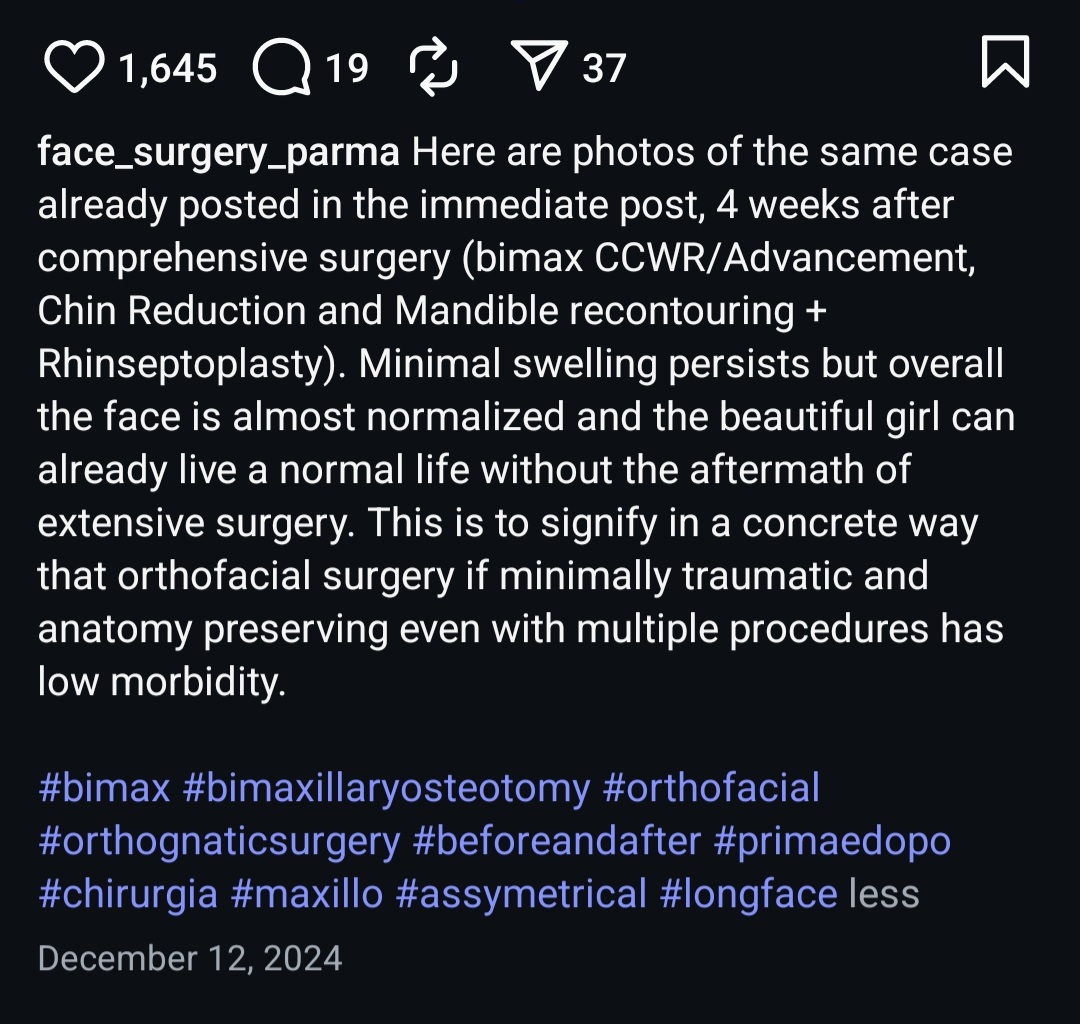Open the #primaedopo hashtag
The image size is (1080, 1024).
pyautogui.click(x=832, y=841)
